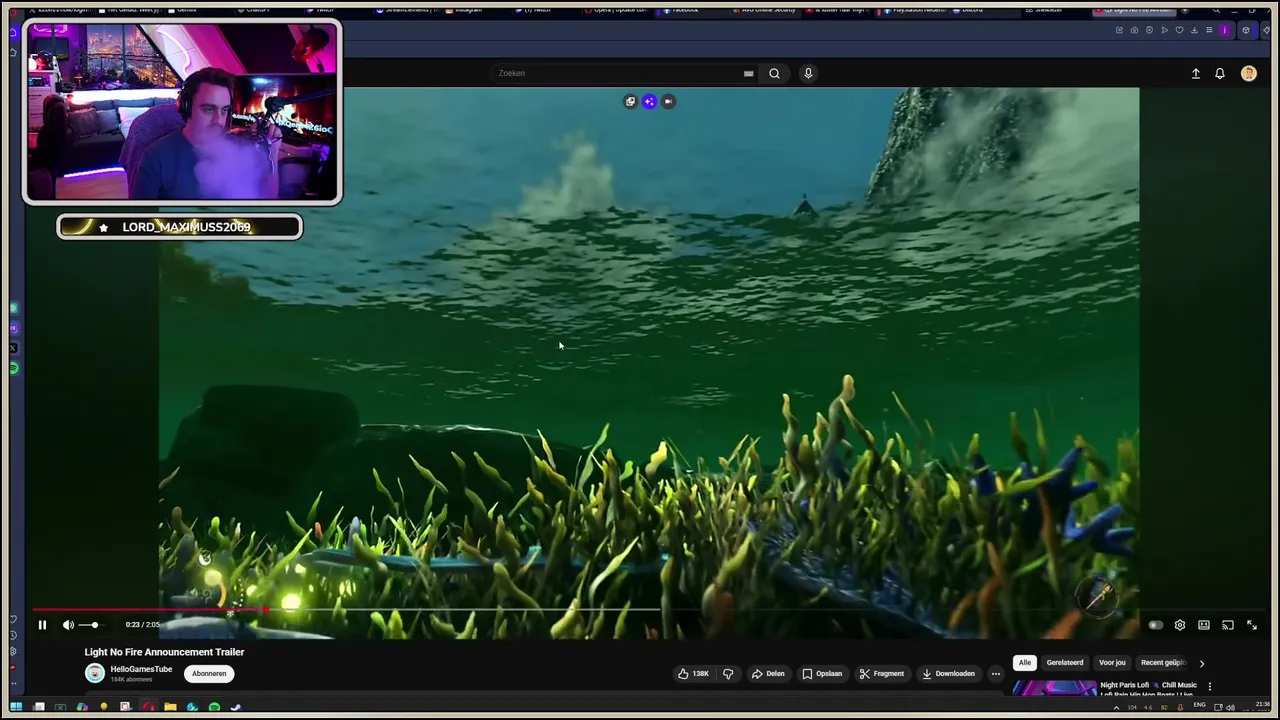Click the purple profile icon in the browser toolbar
Viewport: 1280px width, 720px height.
click(1224, 30)
